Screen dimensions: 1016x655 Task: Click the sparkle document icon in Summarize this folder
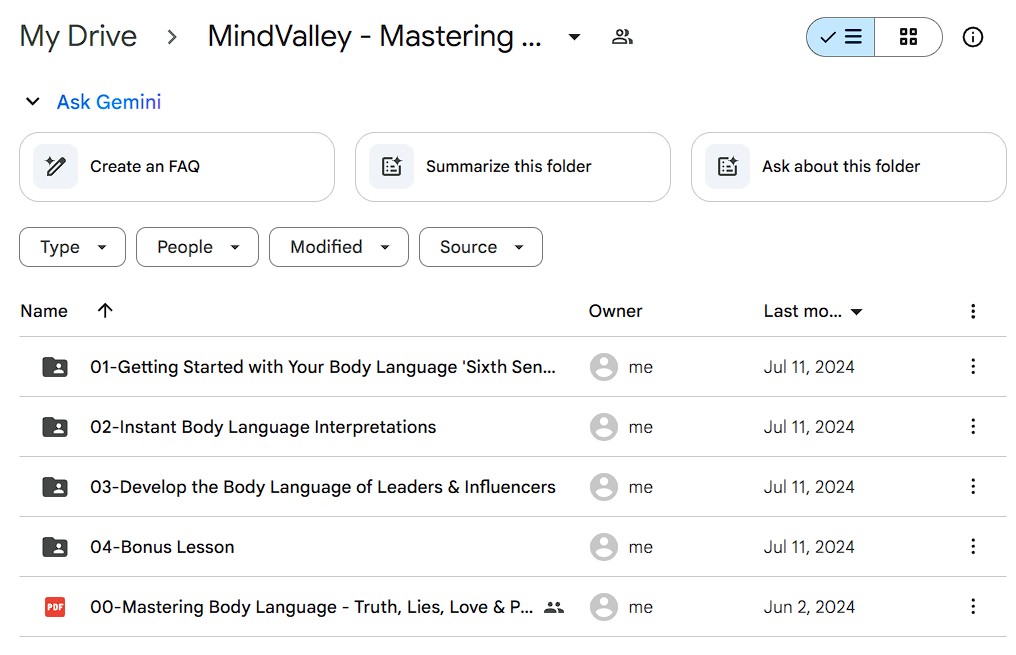(x=391, y=167)
